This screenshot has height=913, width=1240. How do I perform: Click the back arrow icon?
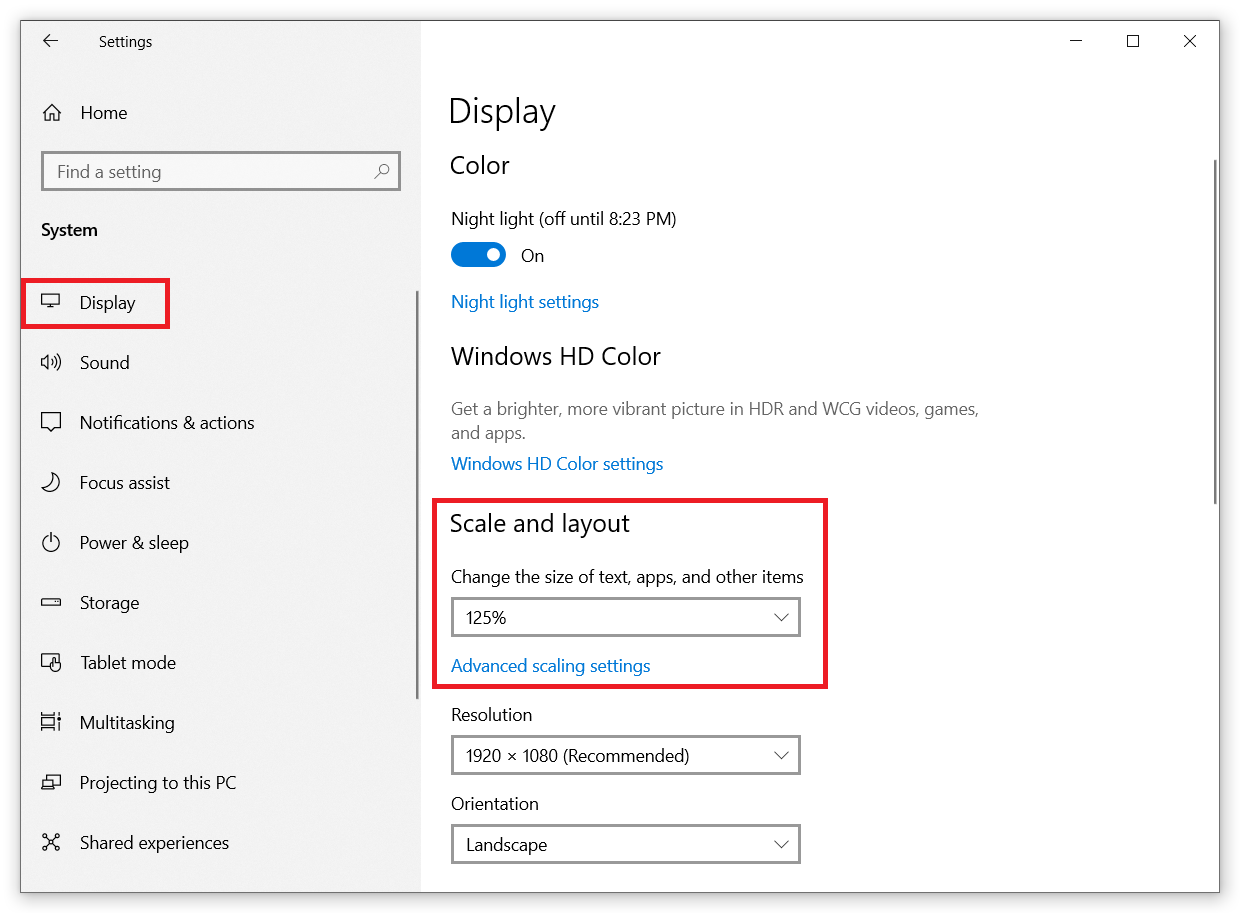click(50, 41)
